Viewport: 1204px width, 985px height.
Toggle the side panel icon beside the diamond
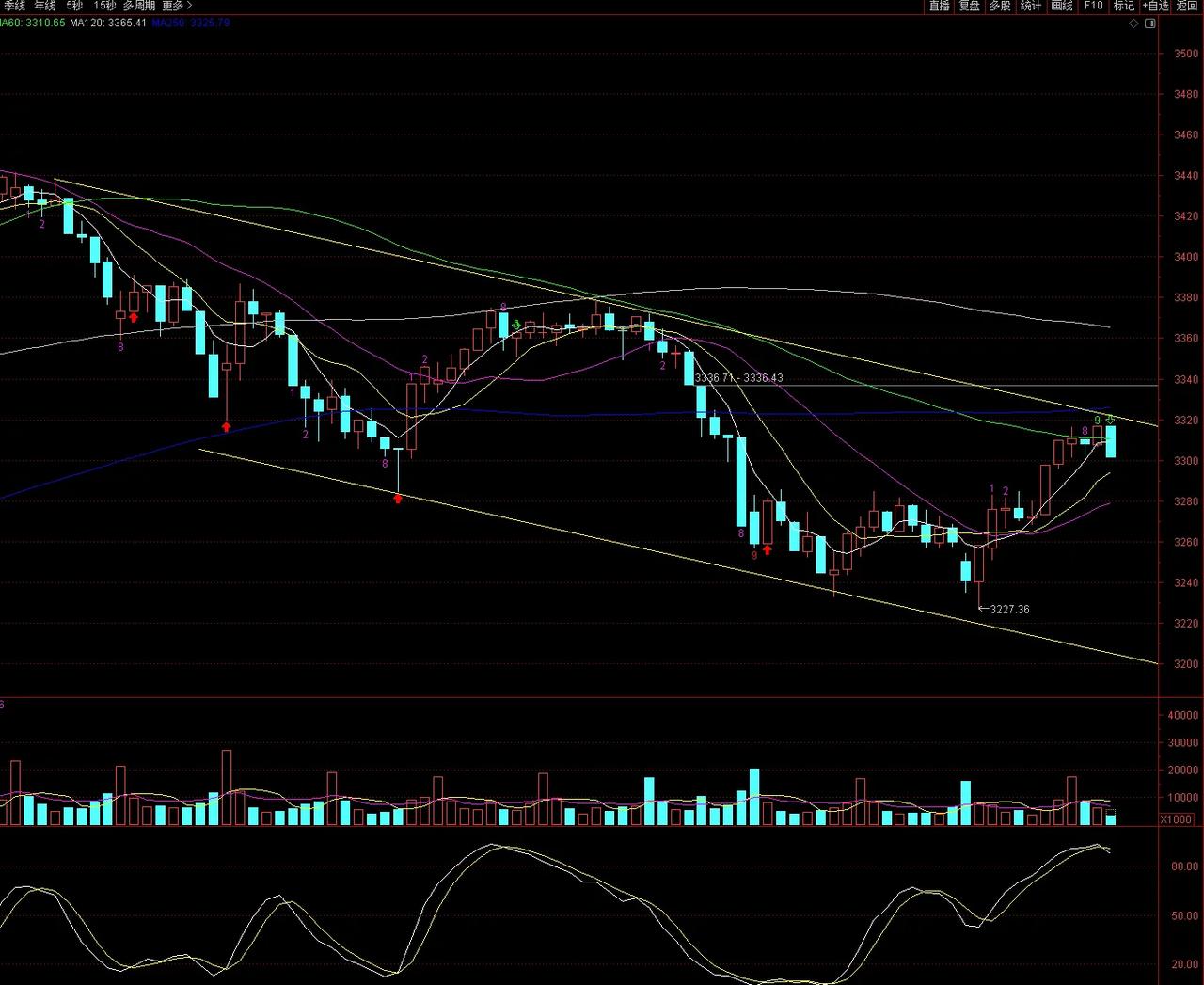click(1149, 24)
